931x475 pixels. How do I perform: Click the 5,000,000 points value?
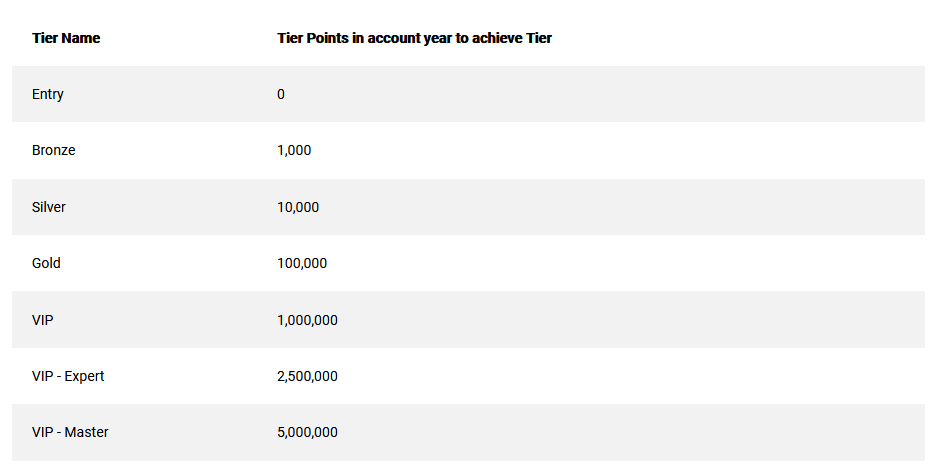click(x=308, y=432)
